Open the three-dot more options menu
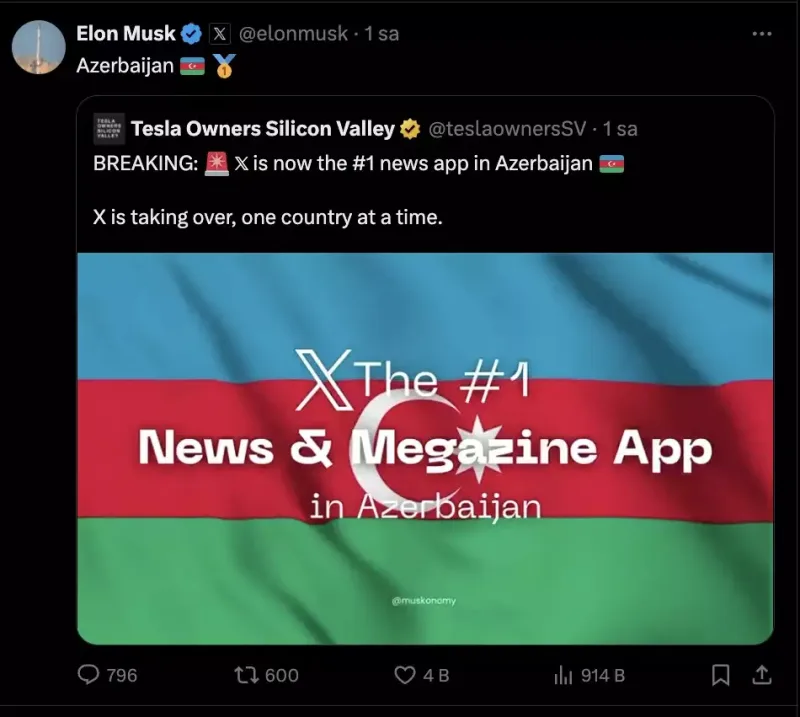Image resolution: width=800 pixels, height=717 pixels. (762, 34)
